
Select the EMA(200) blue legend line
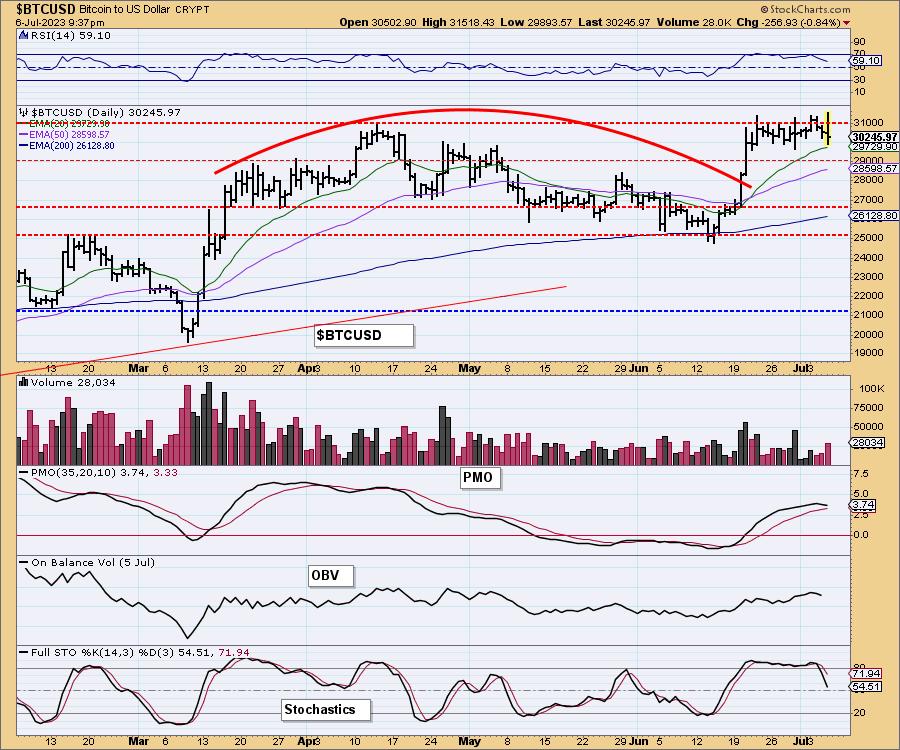coord(24,146)
